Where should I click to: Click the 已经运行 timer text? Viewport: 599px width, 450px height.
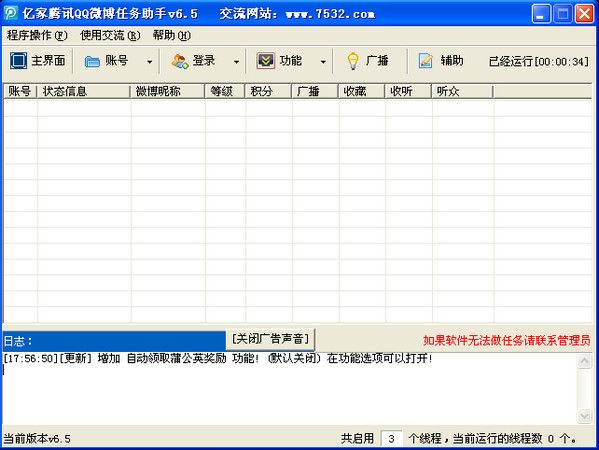point(539,61)
